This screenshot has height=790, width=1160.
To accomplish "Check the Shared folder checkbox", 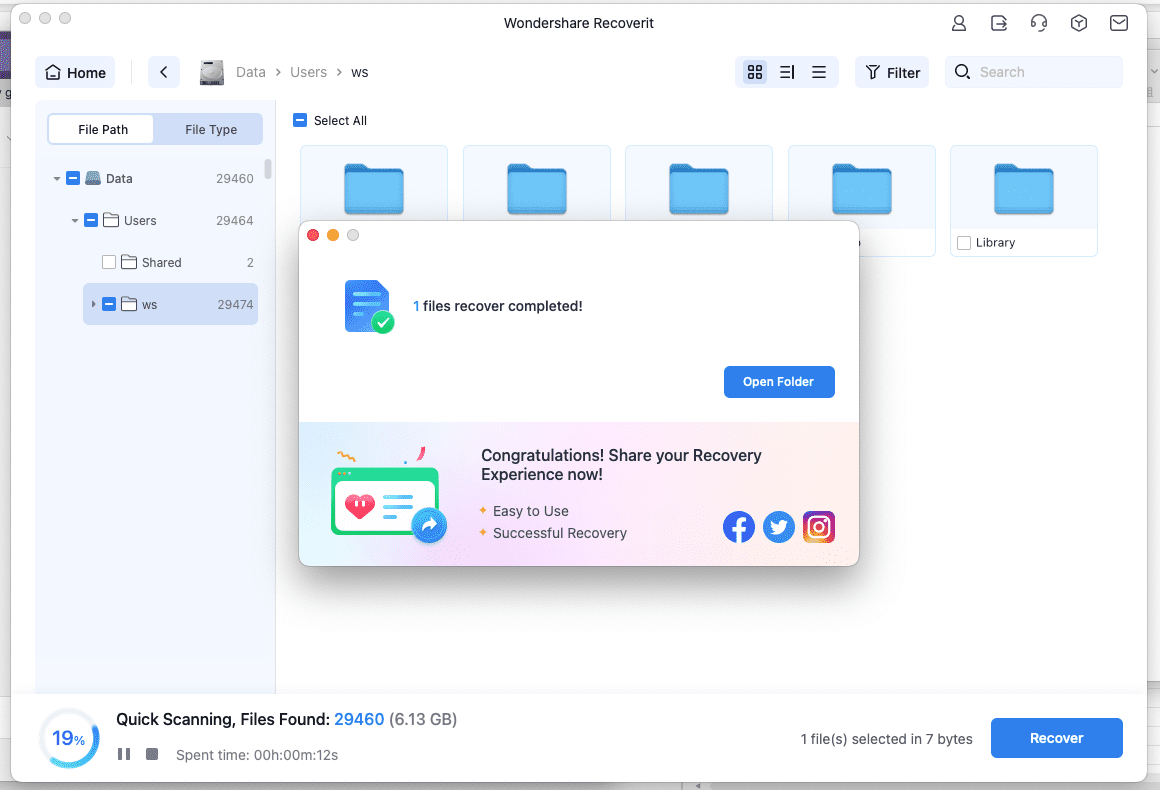I will pyautogui.click(x=109, y=262).
